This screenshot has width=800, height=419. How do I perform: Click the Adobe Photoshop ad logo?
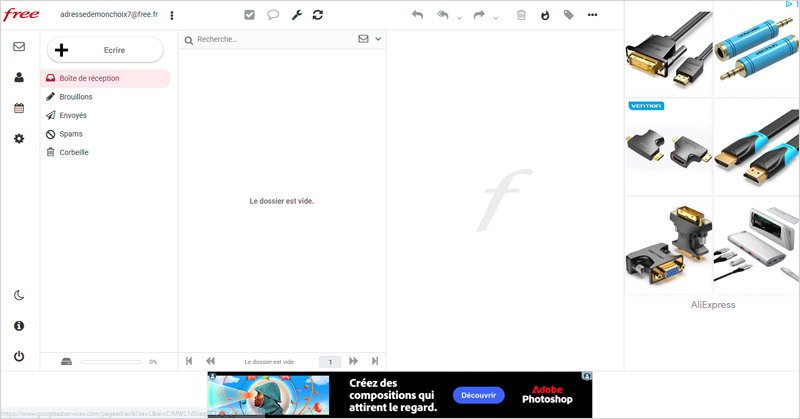[x=547, y=395]
